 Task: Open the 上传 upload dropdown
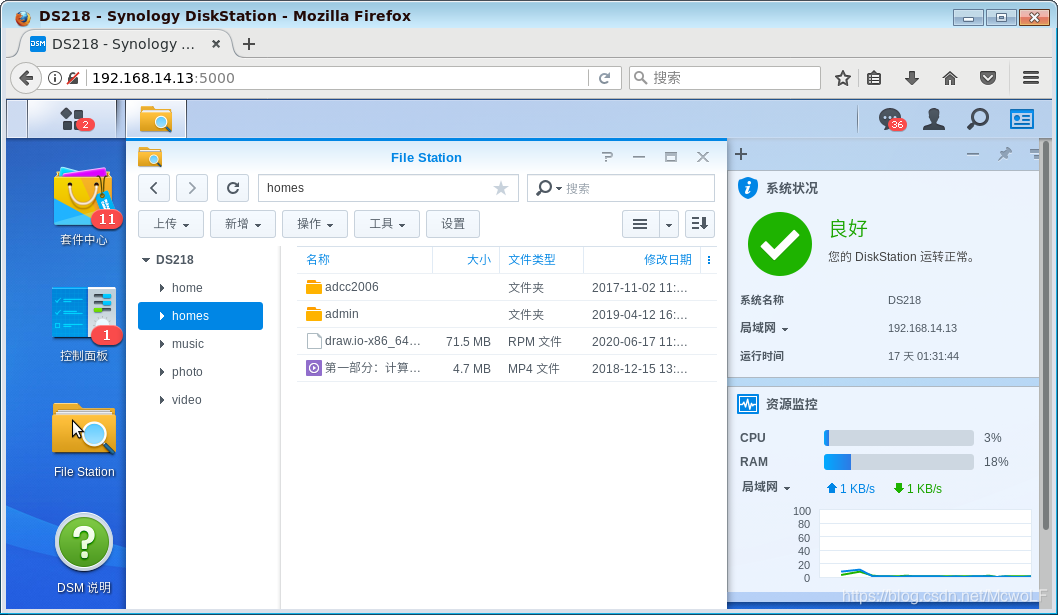click(171, 223)
